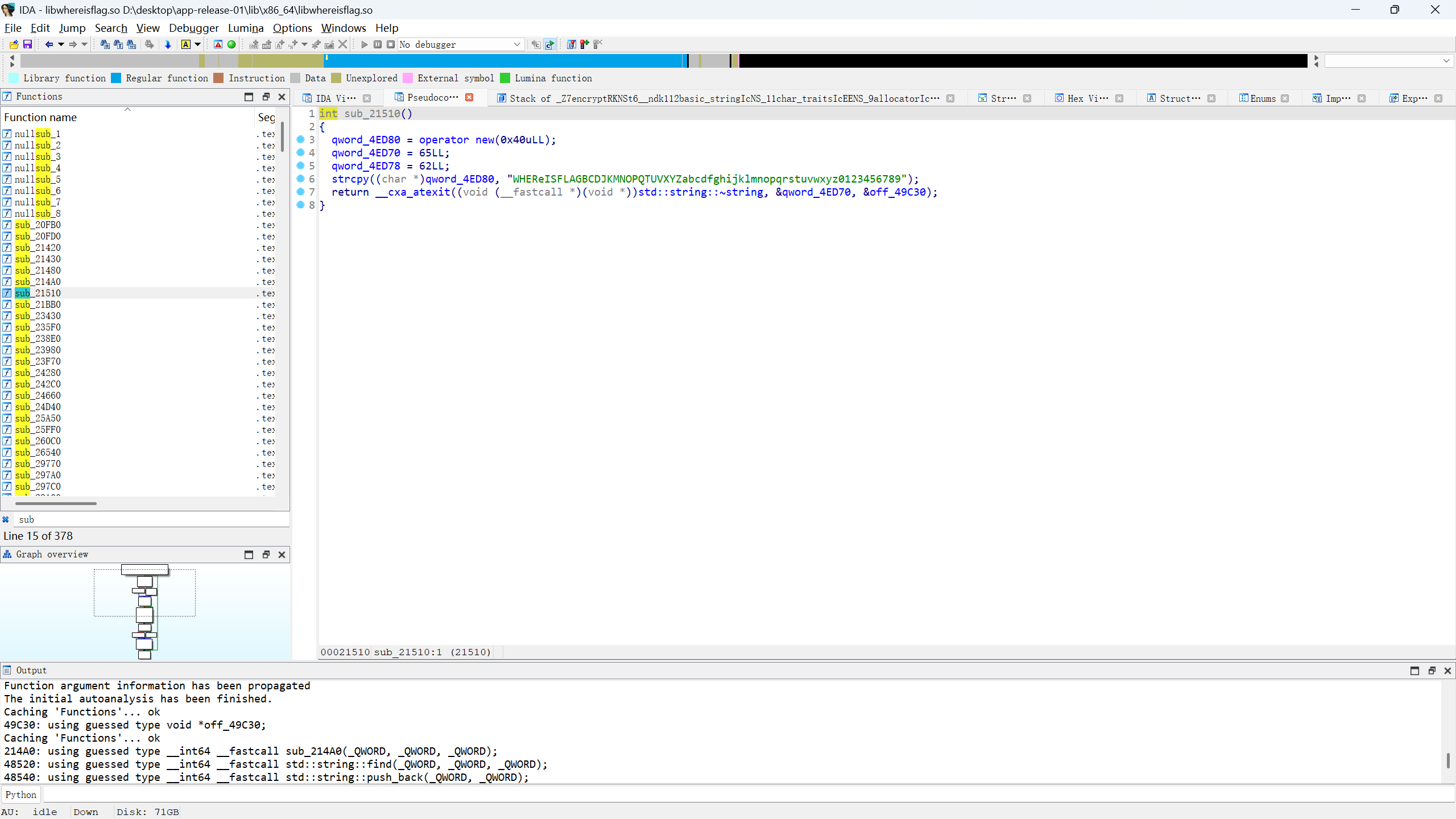Viewport: 1456px width, 819px height.
Task: Click the red warning triangle toolbar icon
Action: (218, 44)
